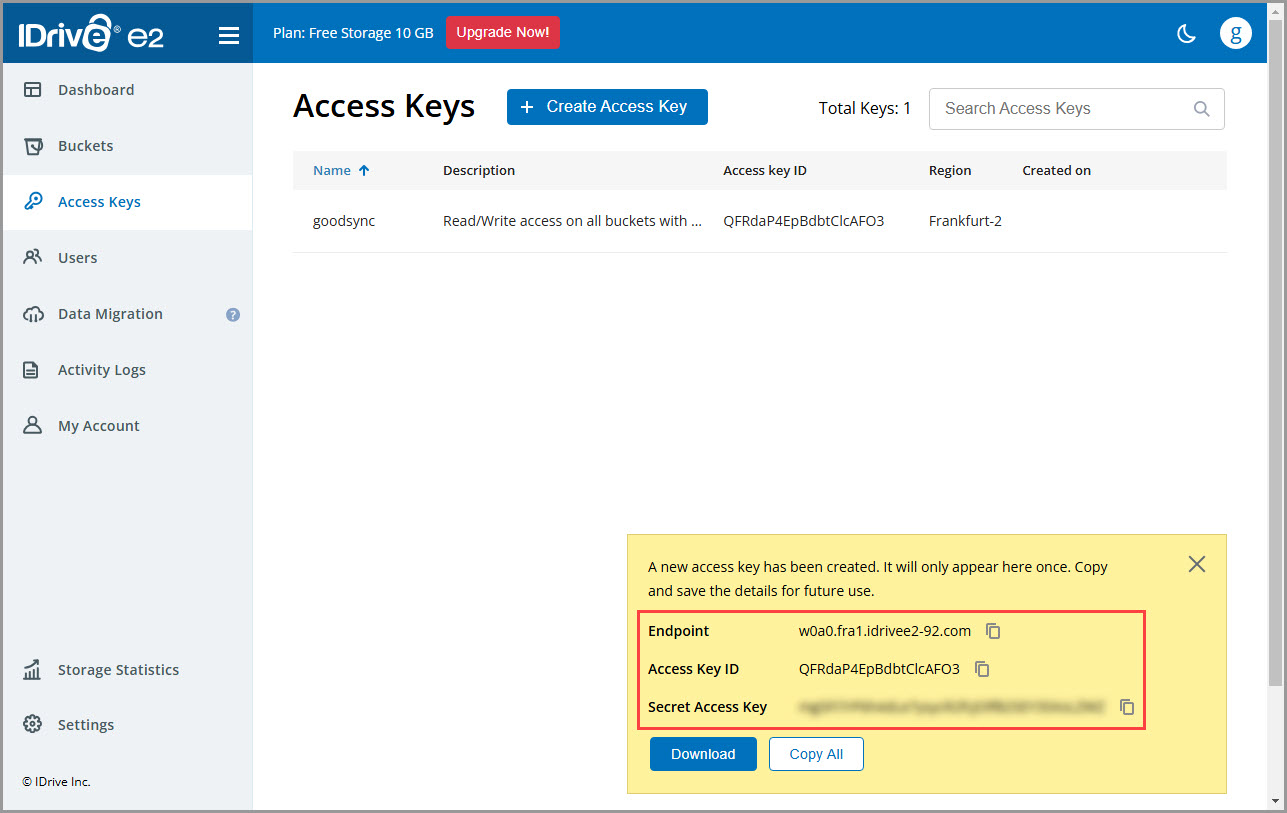The height and width of the screenshot is (813, 1287).
Task: Click the goodsync key description text
Action: pos(572,221)
